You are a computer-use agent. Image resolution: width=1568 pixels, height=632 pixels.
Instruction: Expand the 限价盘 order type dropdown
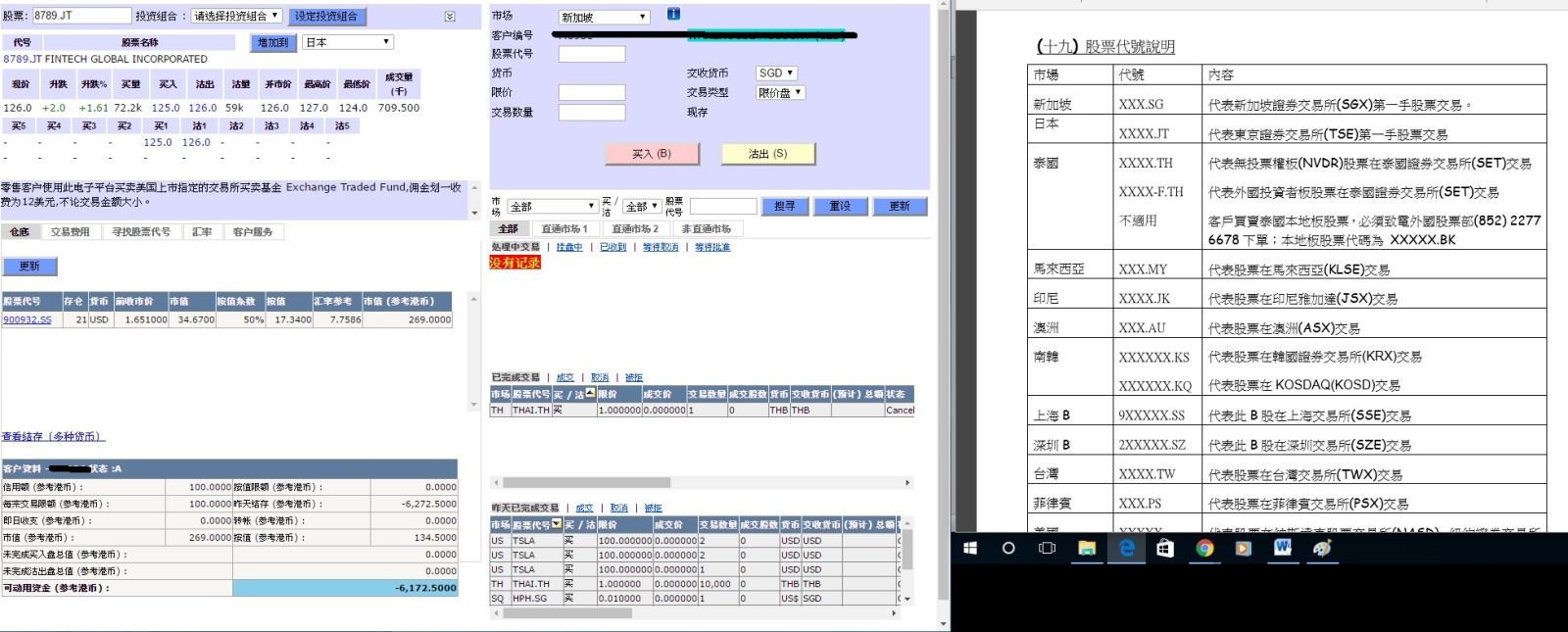pyautogui.click(x=780, y=93)
